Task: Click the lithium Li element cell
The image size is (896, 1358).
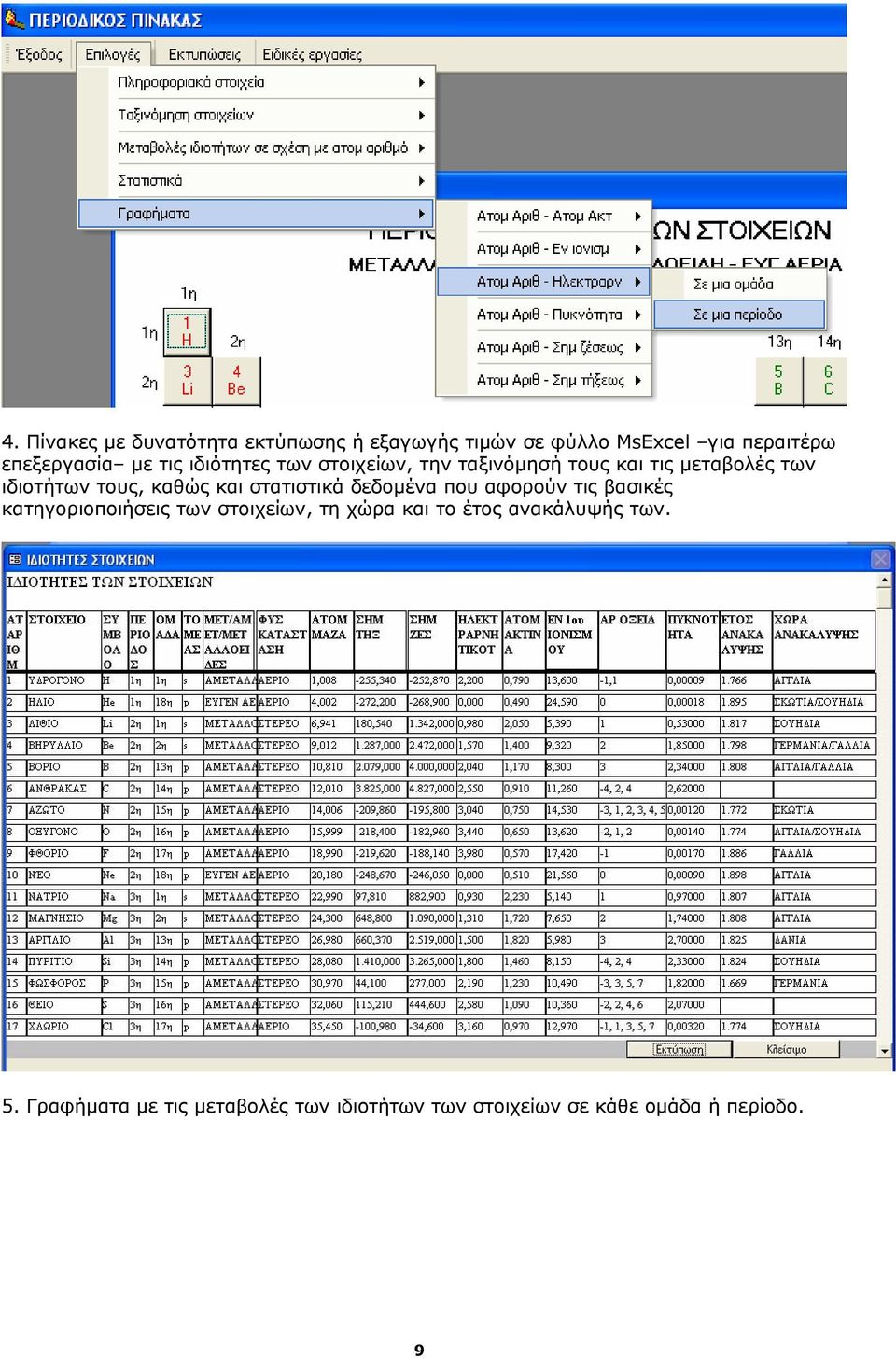Action: tap(188, 380)
